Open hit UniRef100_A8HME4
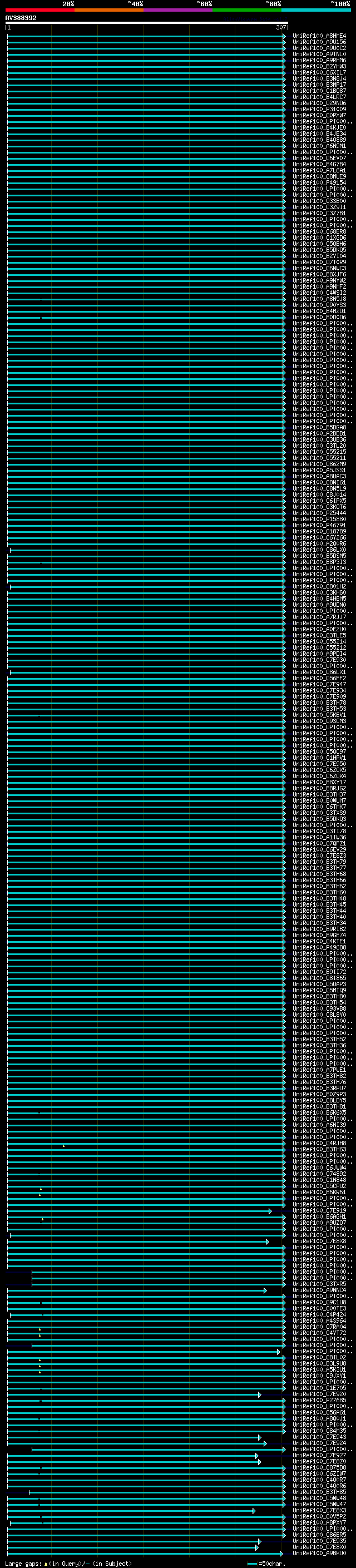The image size is (356, 1568). [319, 36]
